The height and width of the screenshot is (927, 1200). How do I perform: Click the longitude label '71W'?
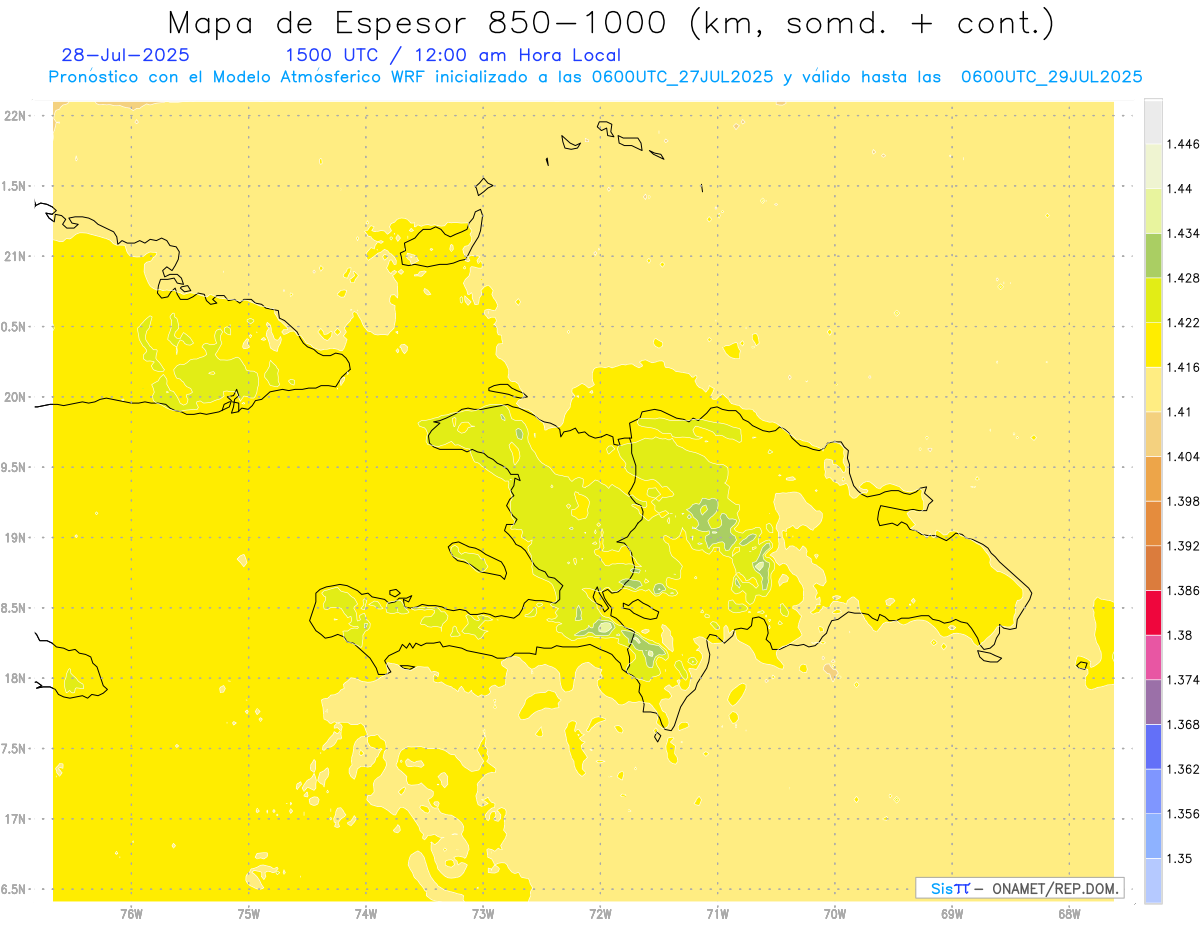(717, 914)
